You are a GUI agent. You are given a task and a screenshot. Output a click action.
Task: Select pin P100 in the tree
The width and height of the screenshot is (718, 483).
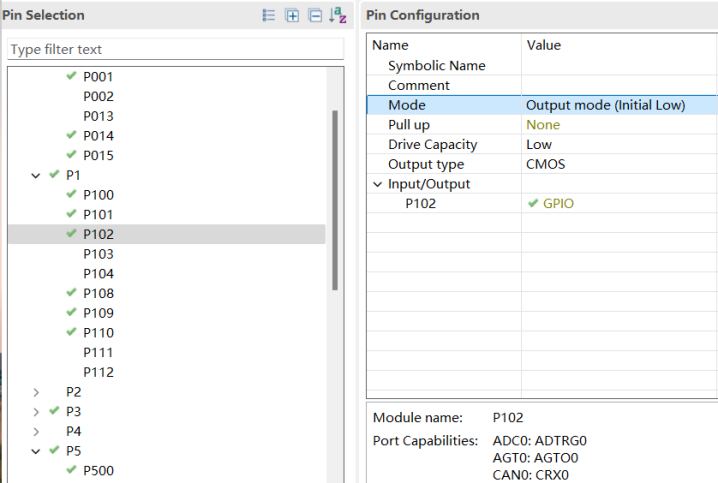click(x=98, y=195)
